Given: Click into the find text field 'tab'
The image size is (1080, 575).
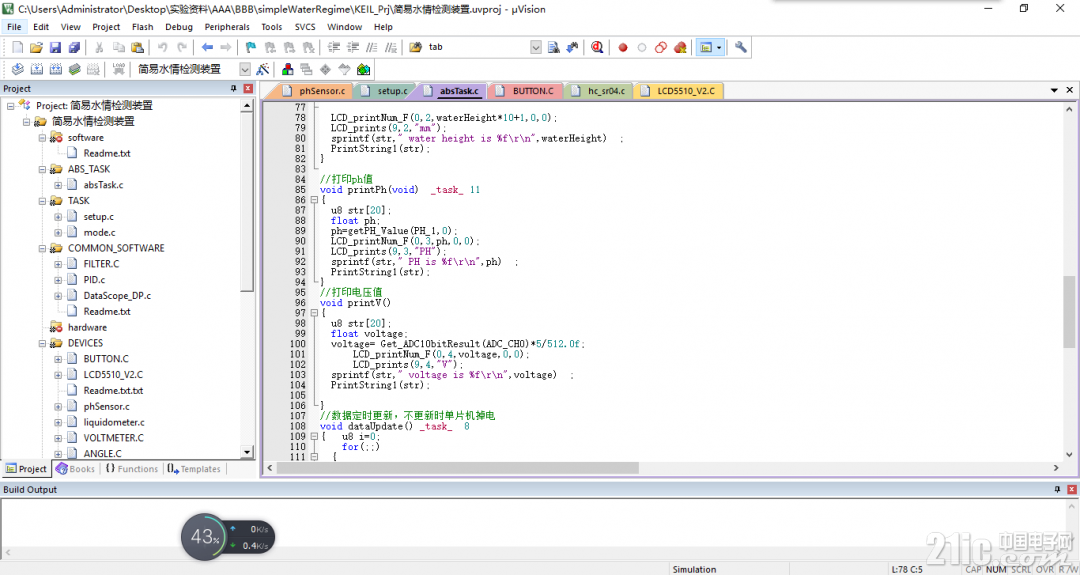Looking at the screenshot, I should 477,47.
